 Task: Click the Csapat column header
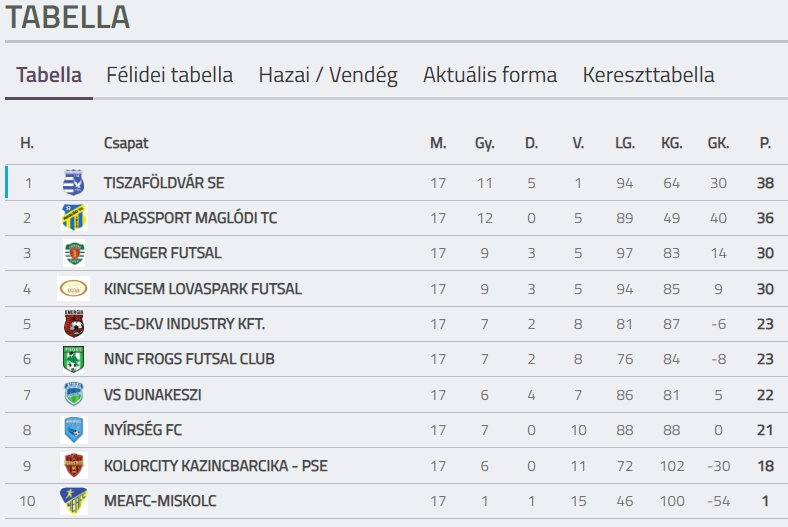coord(126,143)
